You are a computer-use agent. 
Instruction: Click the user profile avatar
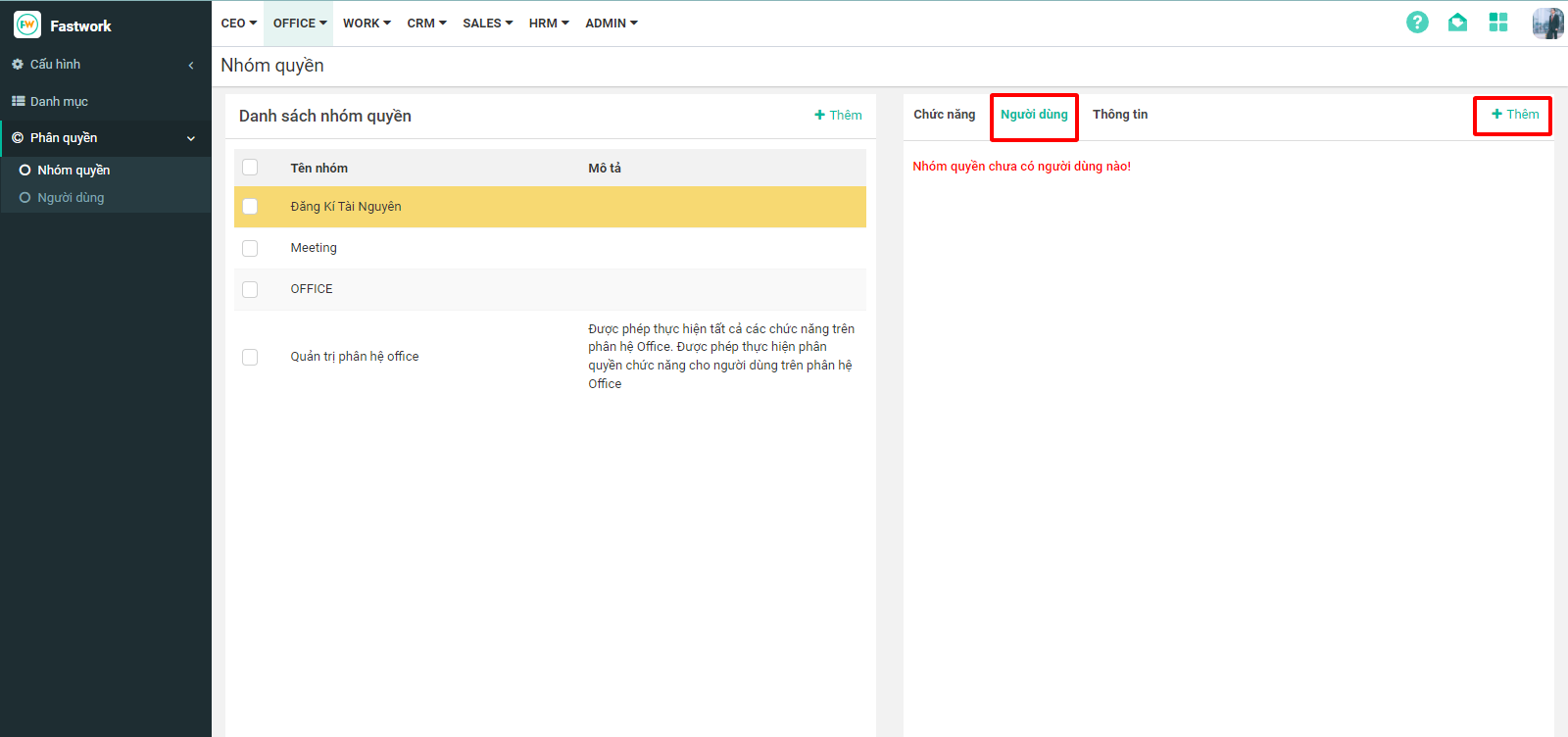click(1547, 23)
